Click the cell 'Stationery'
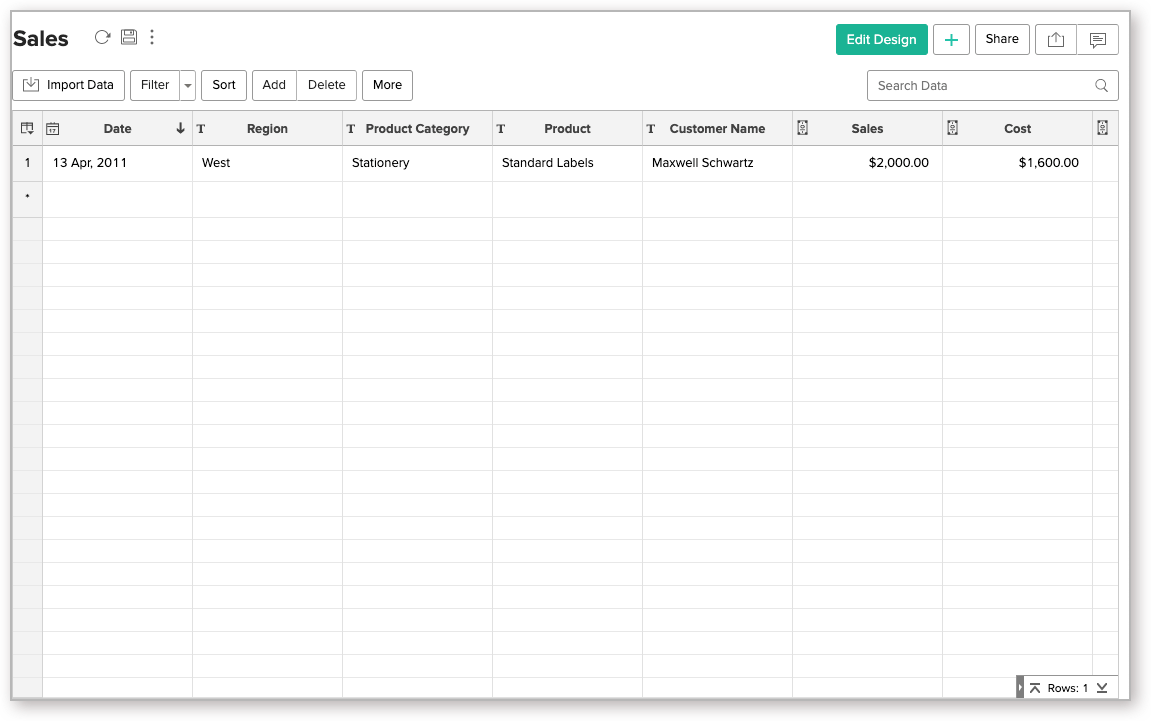The width and height of the screenshot is (1151, 721). (x=417, y=163)
